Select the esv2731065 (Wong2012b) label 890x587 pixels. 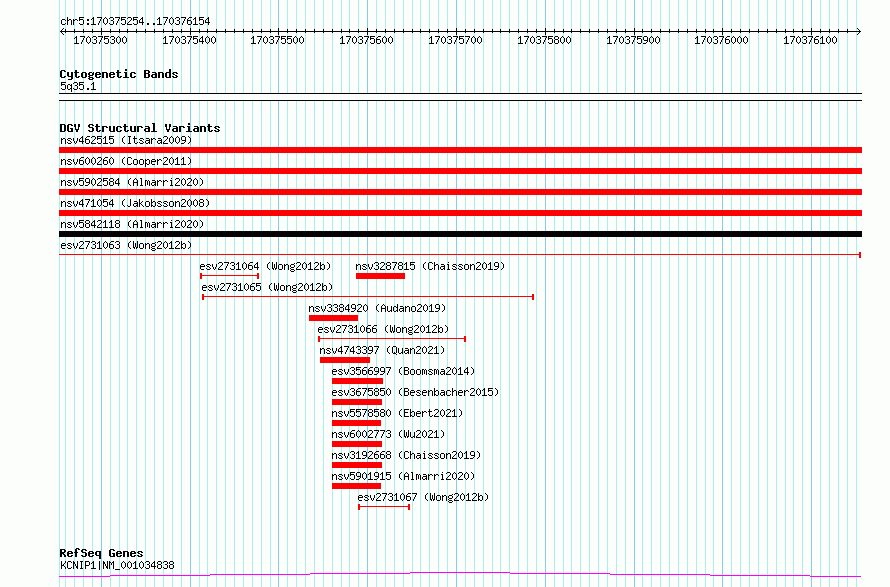tap(267, 287)
